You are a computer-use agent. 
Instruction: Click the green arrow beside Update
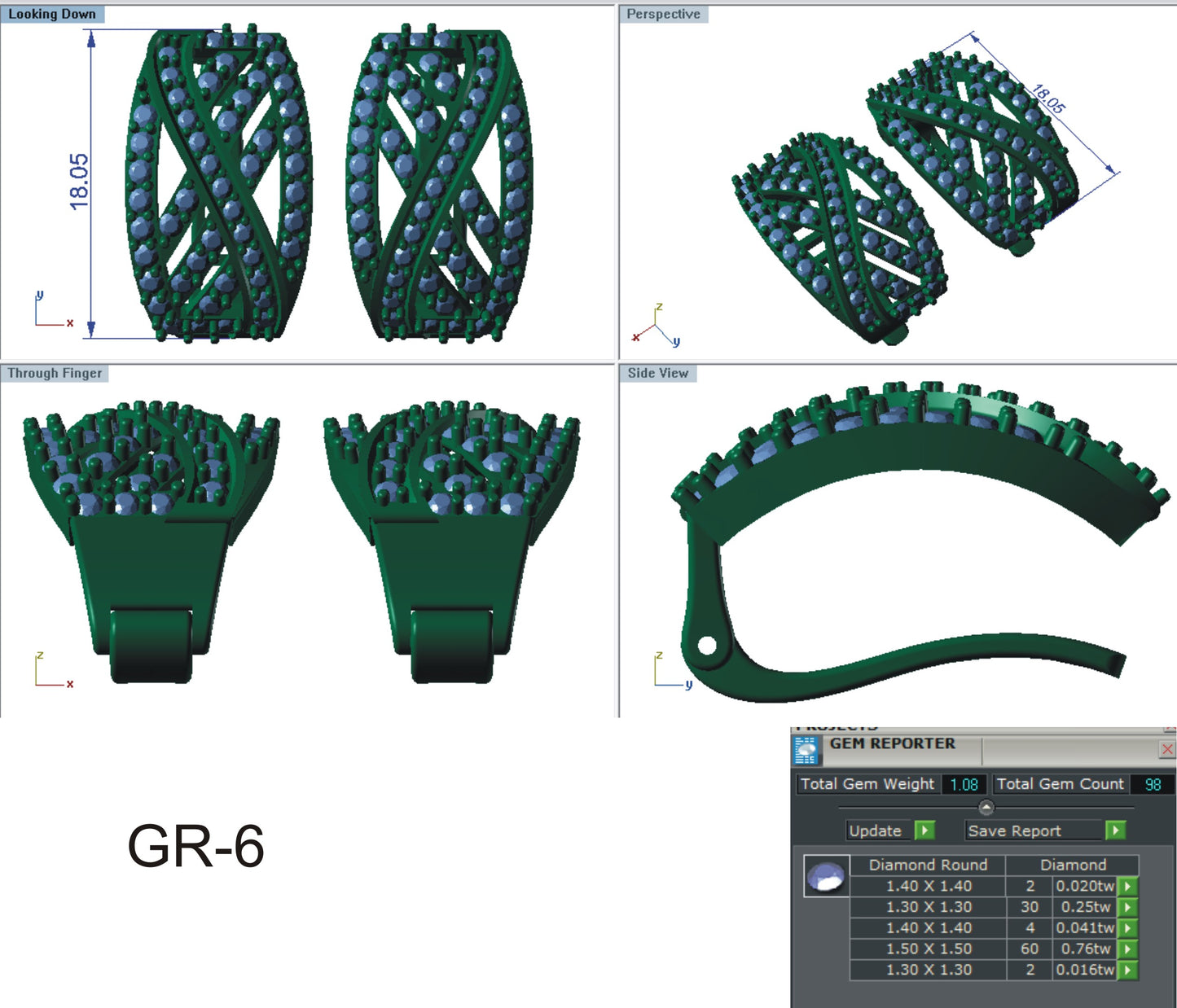(x=924, y=831)
